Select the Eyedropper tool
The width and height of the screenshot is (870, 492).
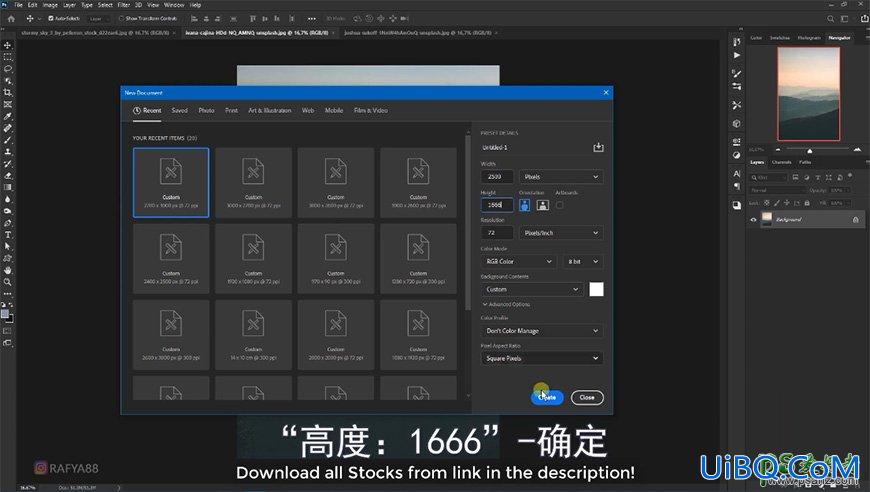coord(8,116)
